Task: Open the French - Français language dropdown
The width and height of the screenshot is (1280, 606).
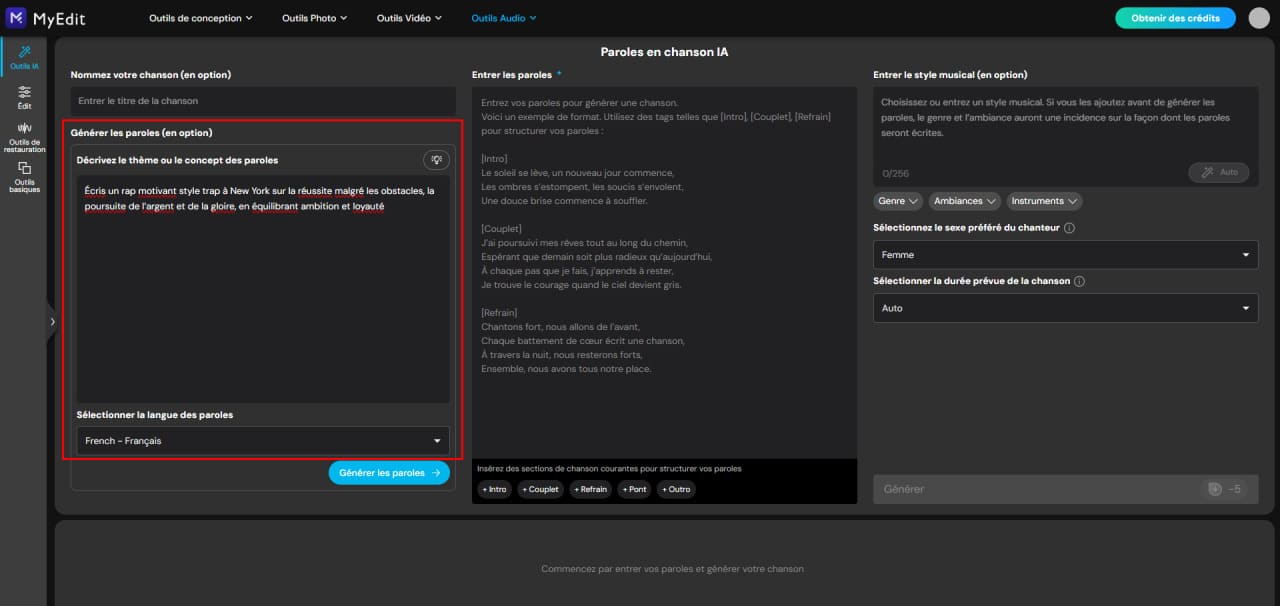Action: 263,441
